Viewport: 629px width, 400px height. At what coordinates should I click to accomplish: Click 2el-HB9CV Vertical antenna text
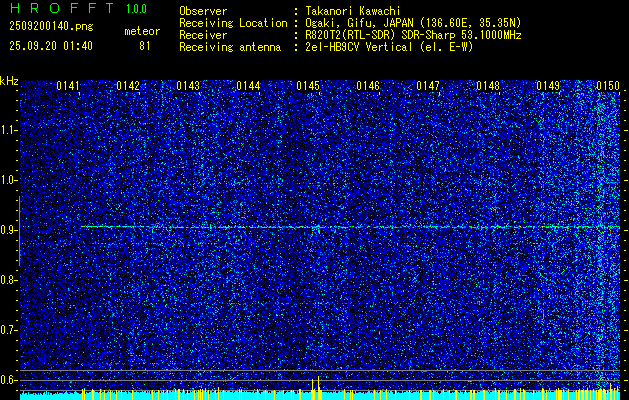[x=390, y=47]
